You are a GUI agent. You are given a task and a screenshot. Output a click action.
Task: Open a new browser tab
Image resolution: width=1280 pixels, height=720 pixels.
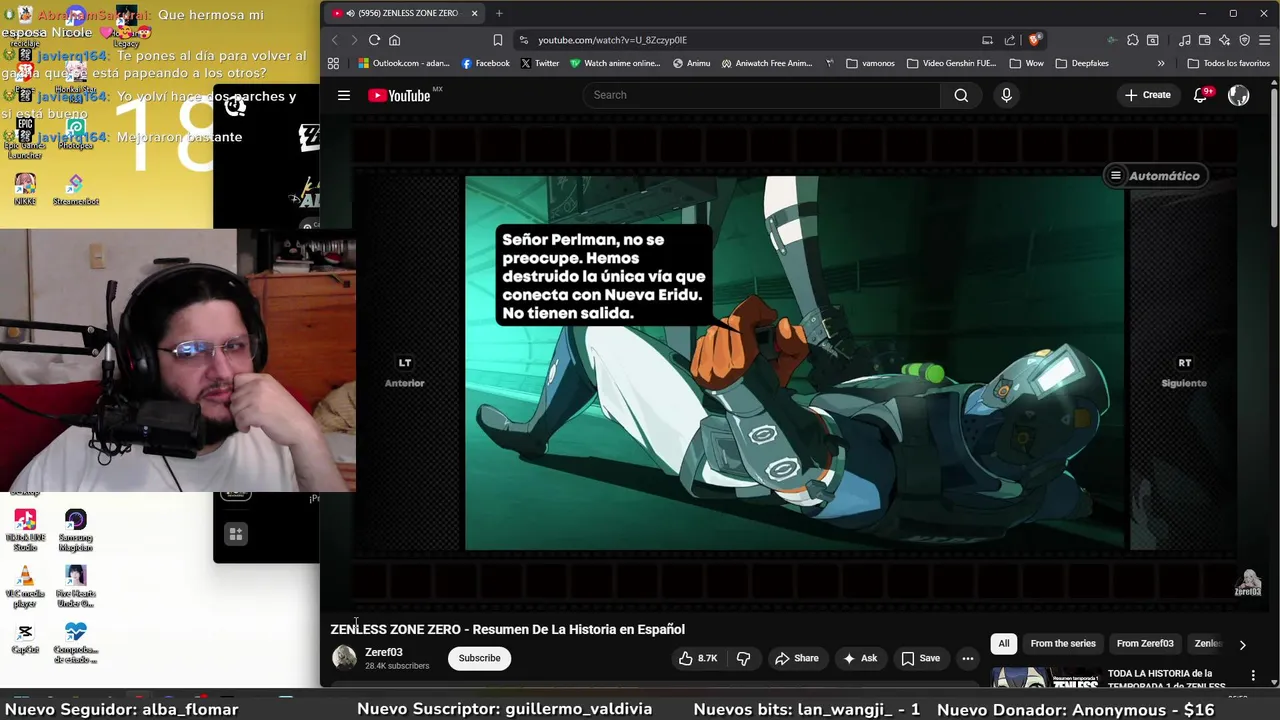[x=499, y=13]
